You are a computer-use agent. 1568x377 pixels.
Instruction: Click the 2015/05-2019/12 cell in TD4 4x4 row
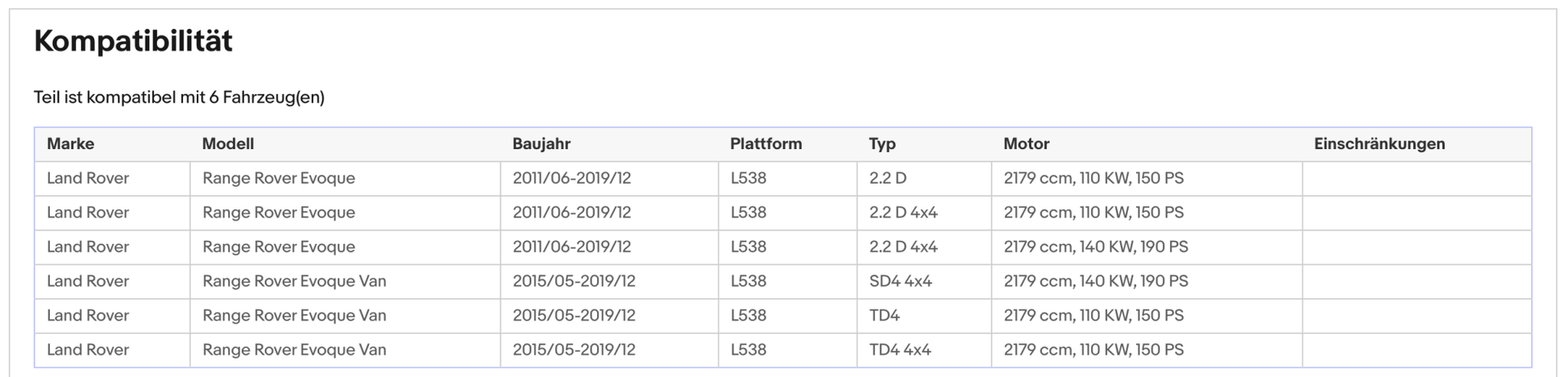click(574, 350)
